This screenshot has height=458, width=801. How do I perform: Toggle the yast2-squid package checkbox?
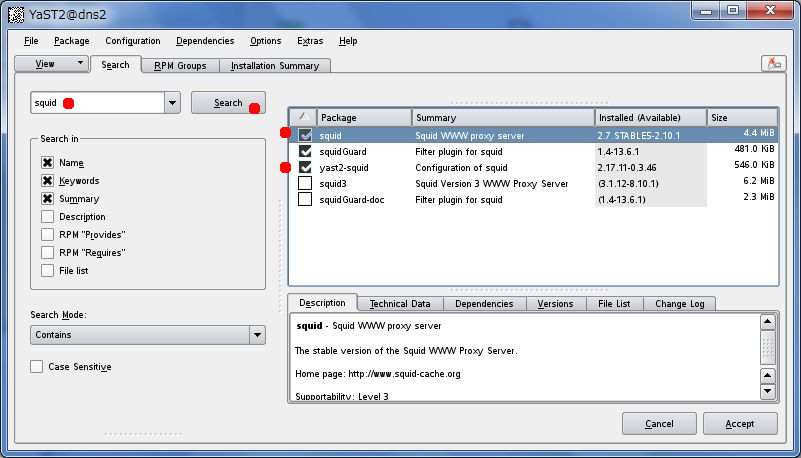(x=305, y=167)
